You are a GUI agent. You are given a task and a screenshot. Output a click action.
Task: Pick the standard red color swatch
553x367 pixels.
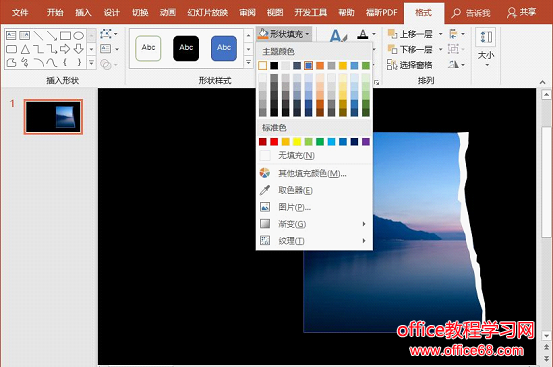click(x=274, y=142)
